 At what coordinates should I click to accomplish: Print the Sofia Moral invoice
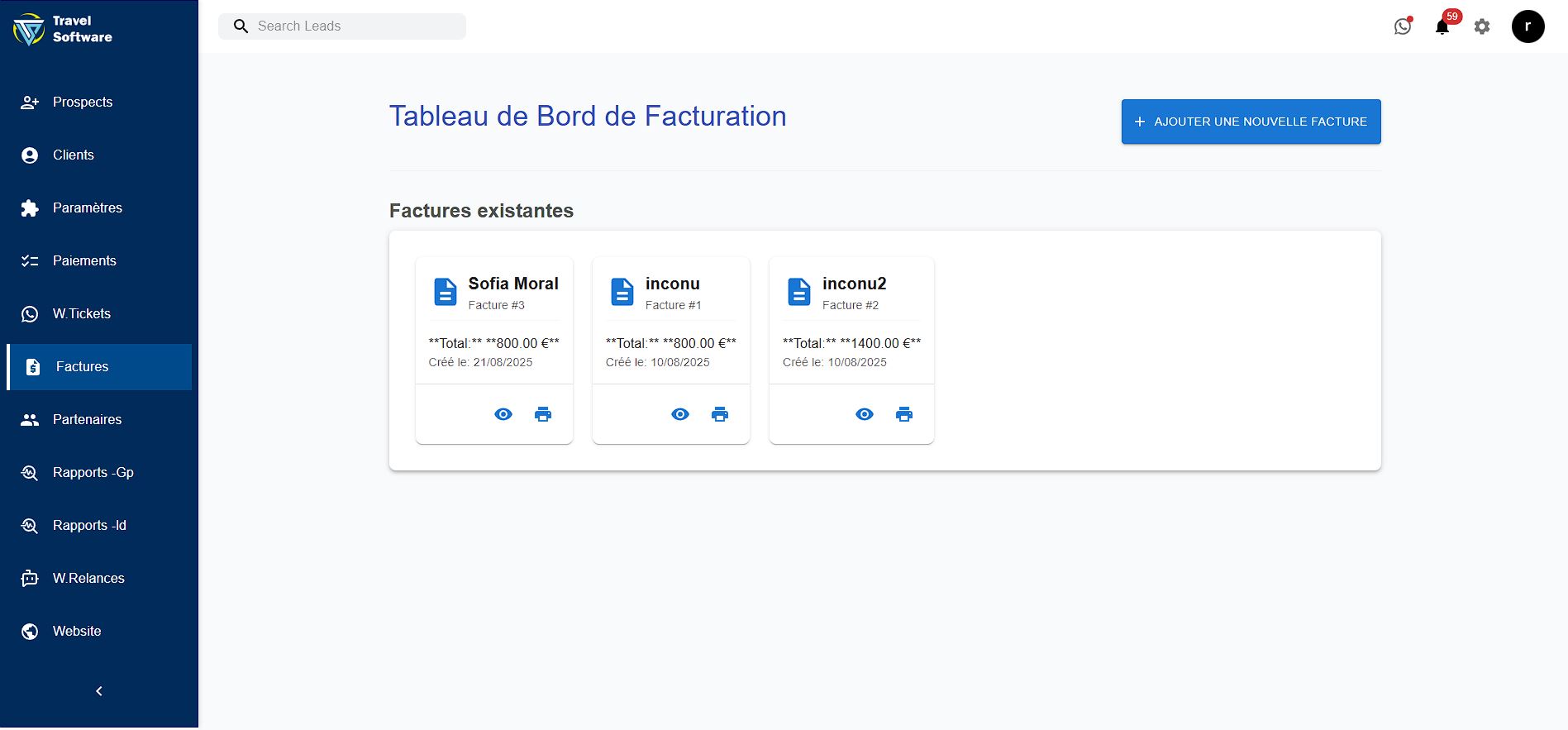(543, 413)
